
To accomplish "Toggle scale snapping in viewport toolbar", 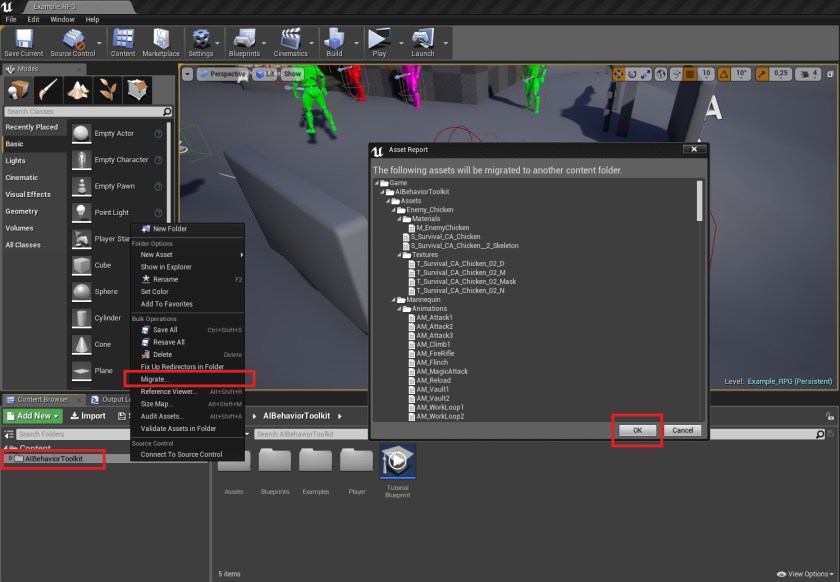I will [761, 74].
